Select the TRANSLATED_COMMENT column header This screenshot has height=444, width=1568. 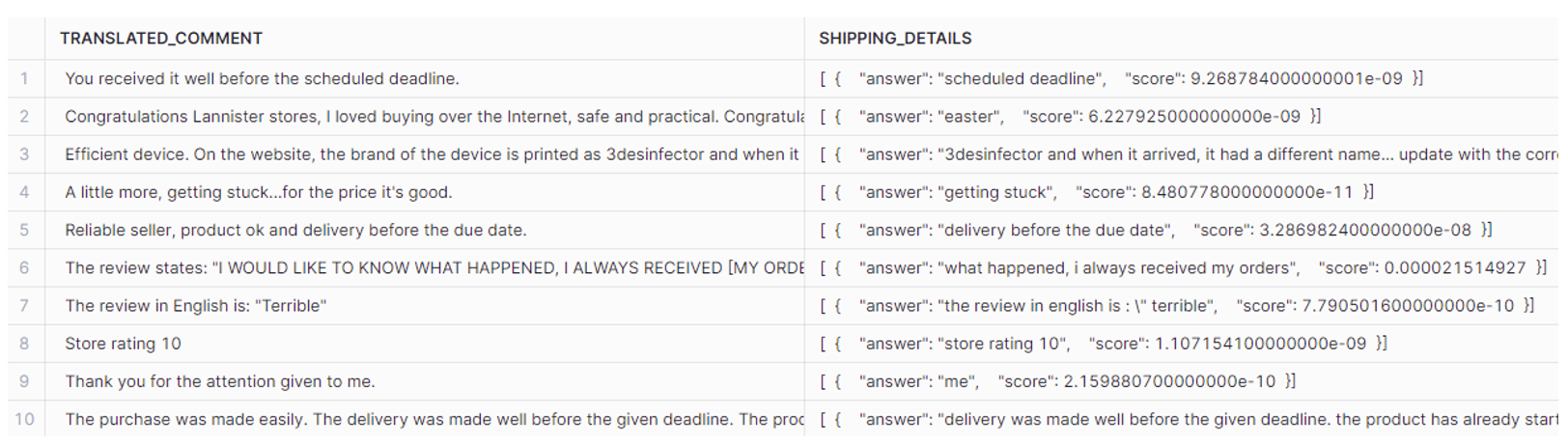[x=424, y=39]
